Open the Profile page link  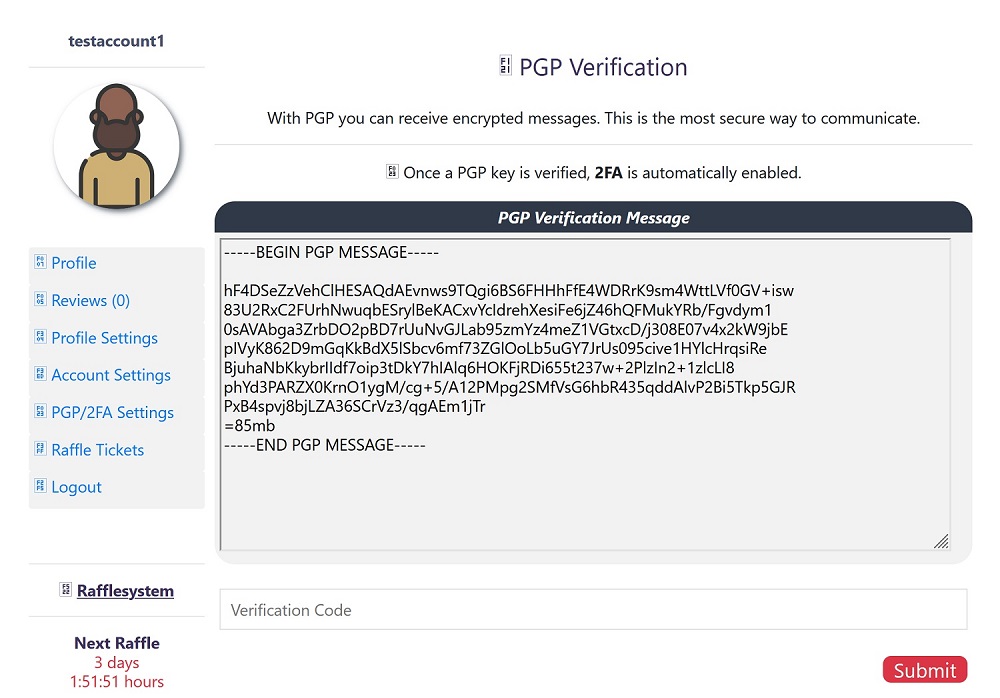click(x=73, y=262)
